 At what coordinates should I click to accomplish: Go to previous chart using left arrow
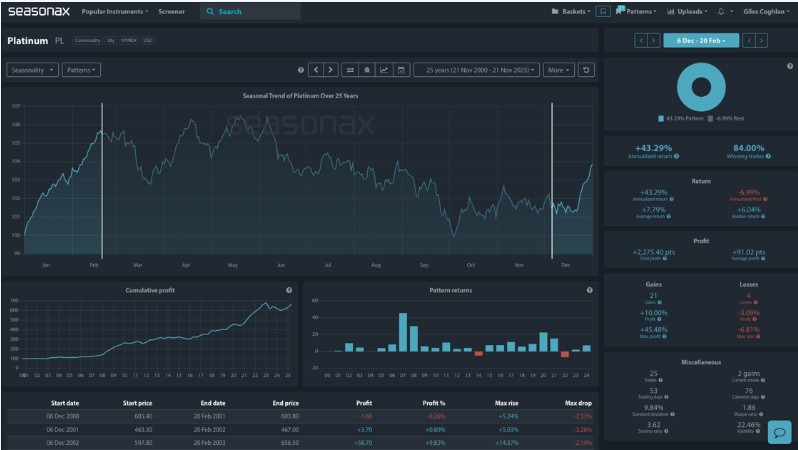coord(315,70)
